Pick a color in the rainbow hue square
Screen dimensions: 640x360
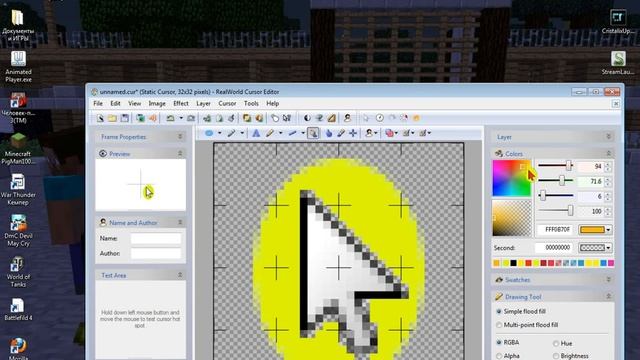pyautogui.click(x=511, y=178)
